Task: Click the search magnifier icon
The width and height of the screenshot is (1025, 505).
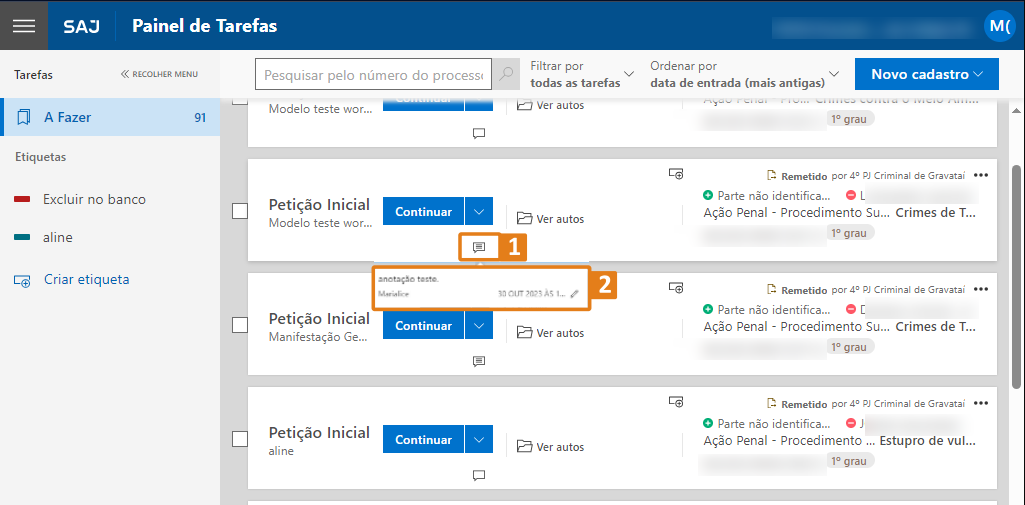Action: [507, 75]
